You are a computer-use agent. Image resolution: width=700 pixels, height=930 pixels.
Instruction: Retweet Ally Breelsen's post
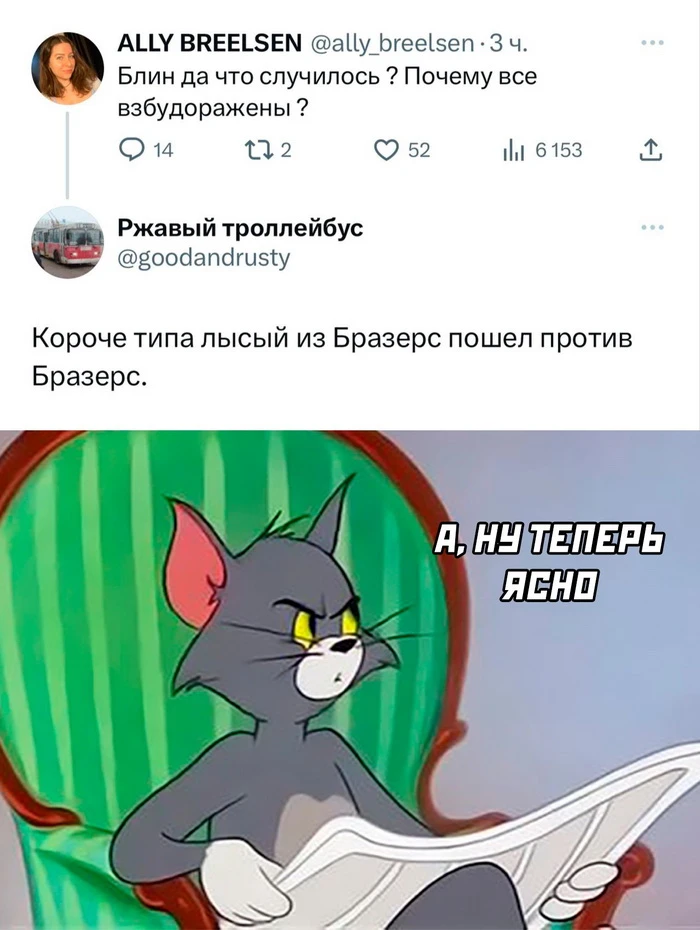tap(259, 151)
